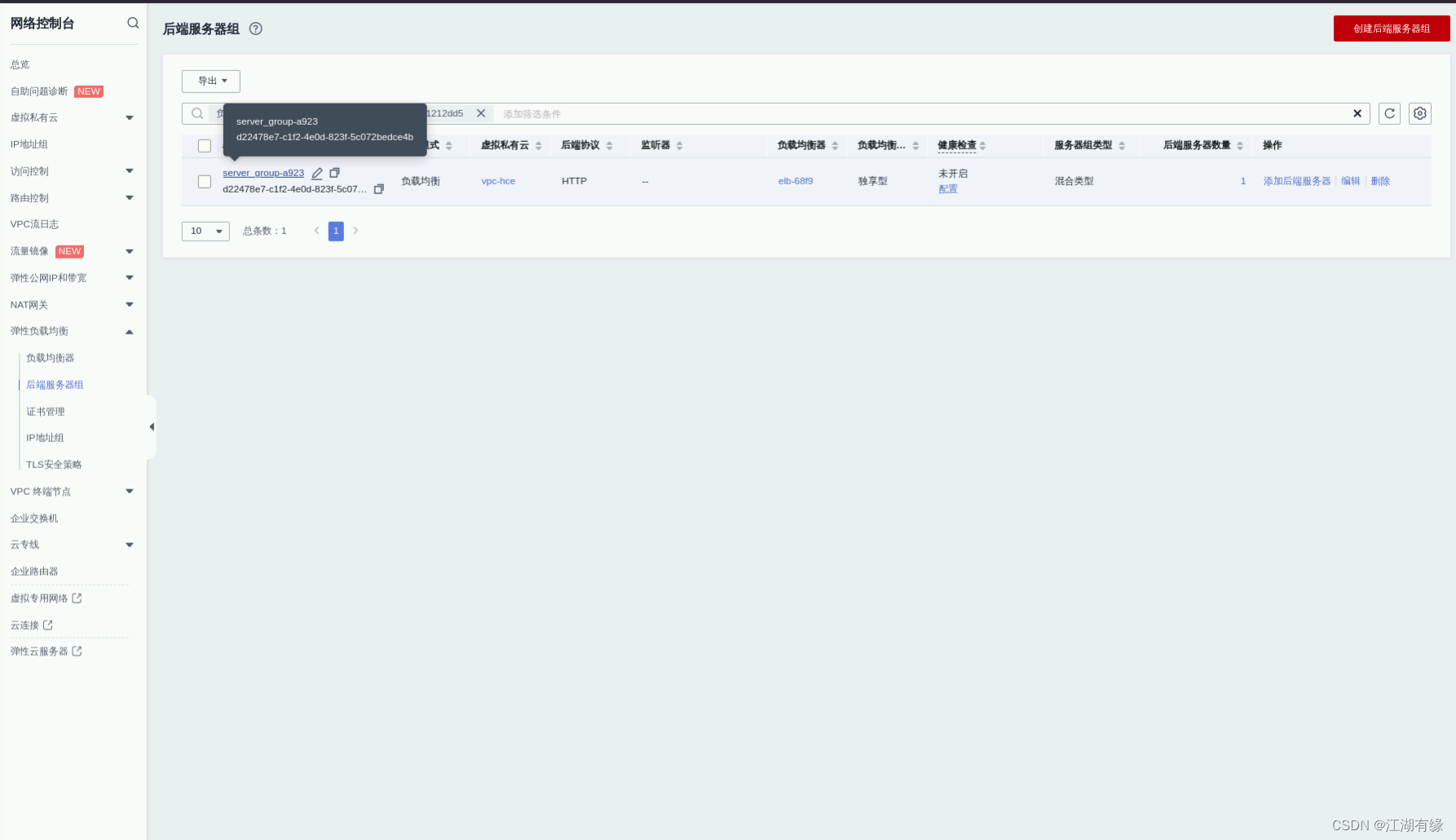Sort by 健康检查 column

pyautogui.click(x=983, y=146)
